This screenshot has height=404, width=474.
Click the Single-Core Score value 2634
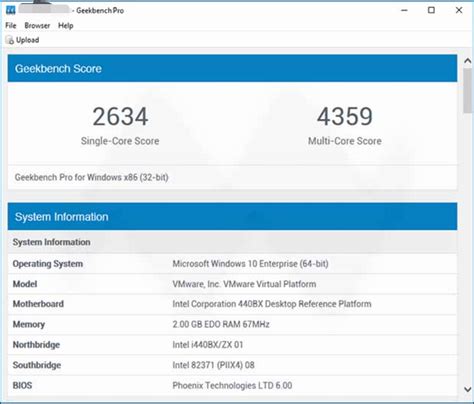120,117
